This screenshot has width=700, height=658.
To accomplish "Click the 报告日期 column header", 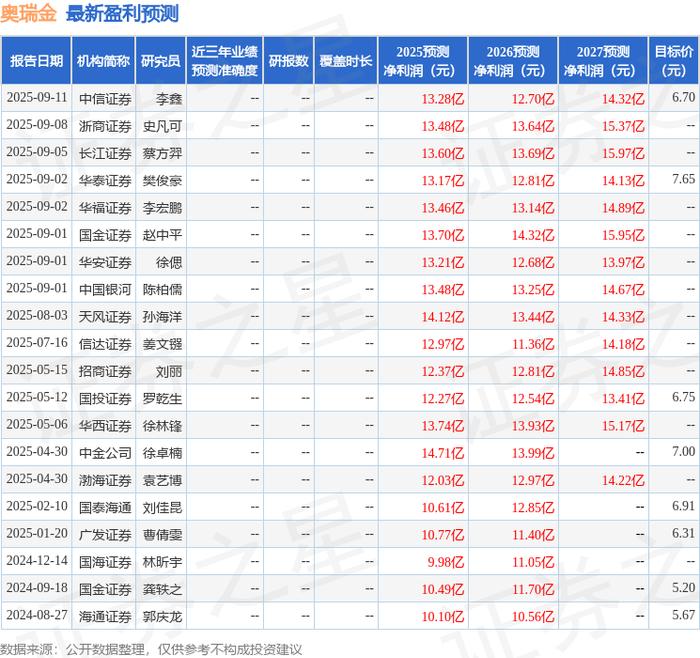I will pyautogui.click(x=36, y=61).
